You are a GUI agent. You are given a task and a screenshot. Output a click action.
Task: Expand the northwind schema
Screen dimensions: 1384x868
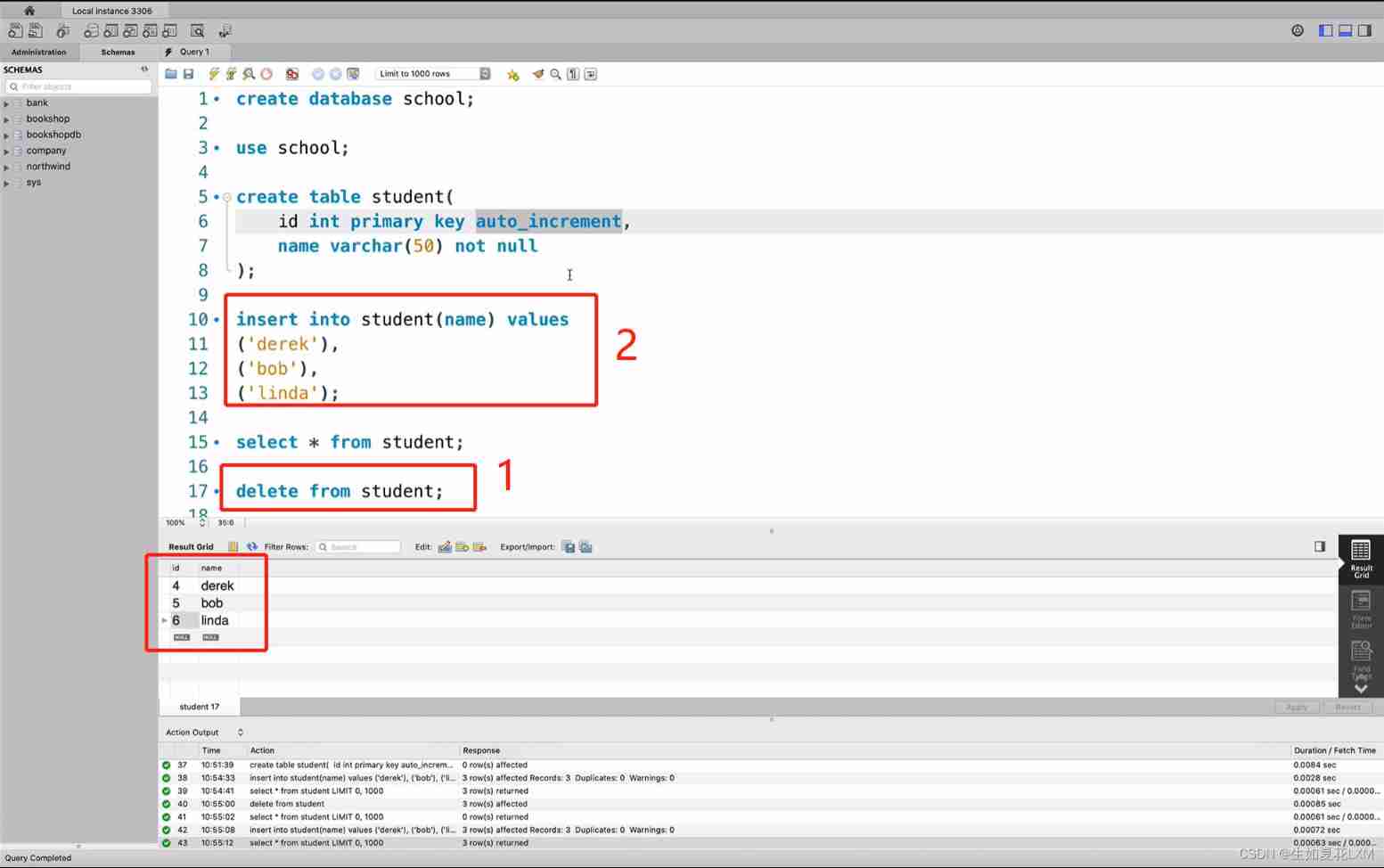click(6, 168)
